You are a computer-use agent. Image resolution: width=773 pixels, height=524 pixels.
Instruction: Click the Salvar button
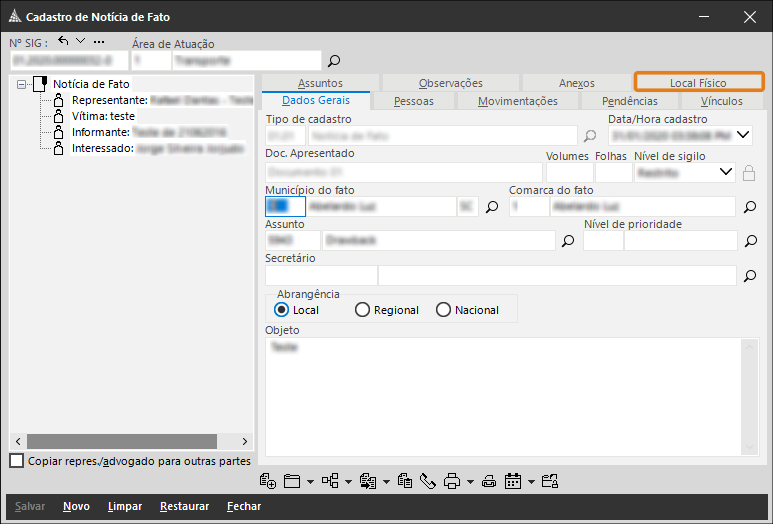click(x=30, y=506)
